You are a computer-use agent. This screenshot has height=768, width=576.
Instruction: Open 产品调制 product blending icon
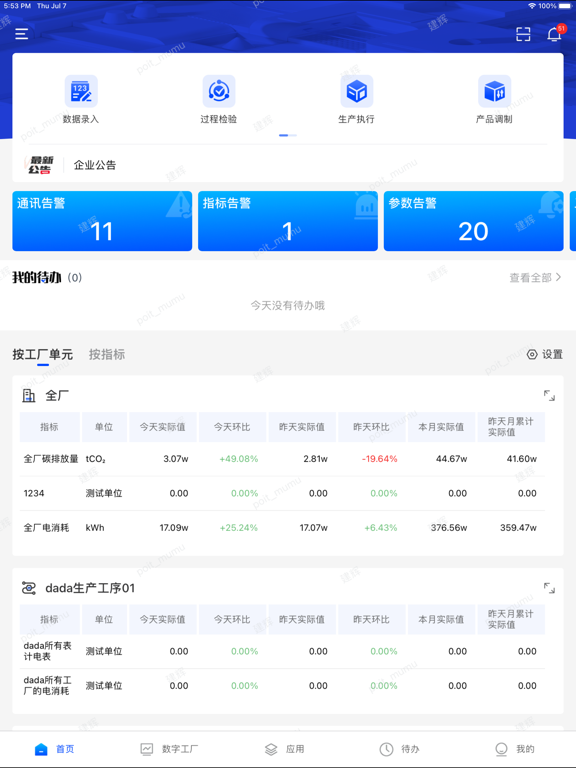(494, 91)
